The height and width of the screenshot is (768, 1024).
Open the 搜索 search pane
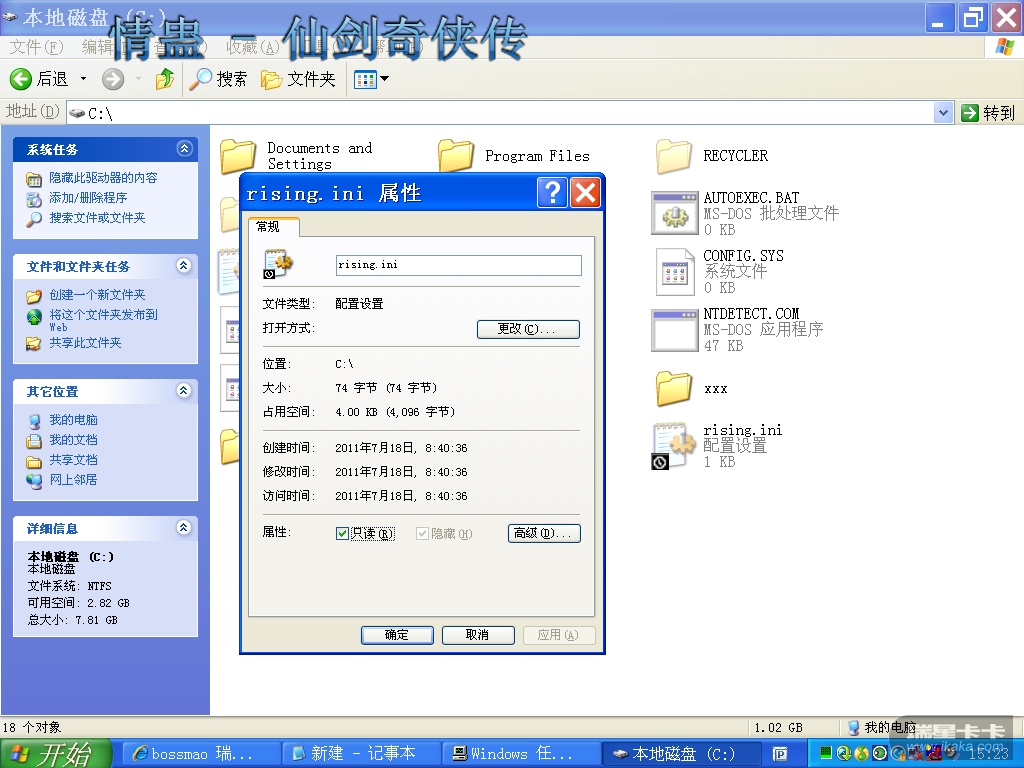[x=219, y=79]
